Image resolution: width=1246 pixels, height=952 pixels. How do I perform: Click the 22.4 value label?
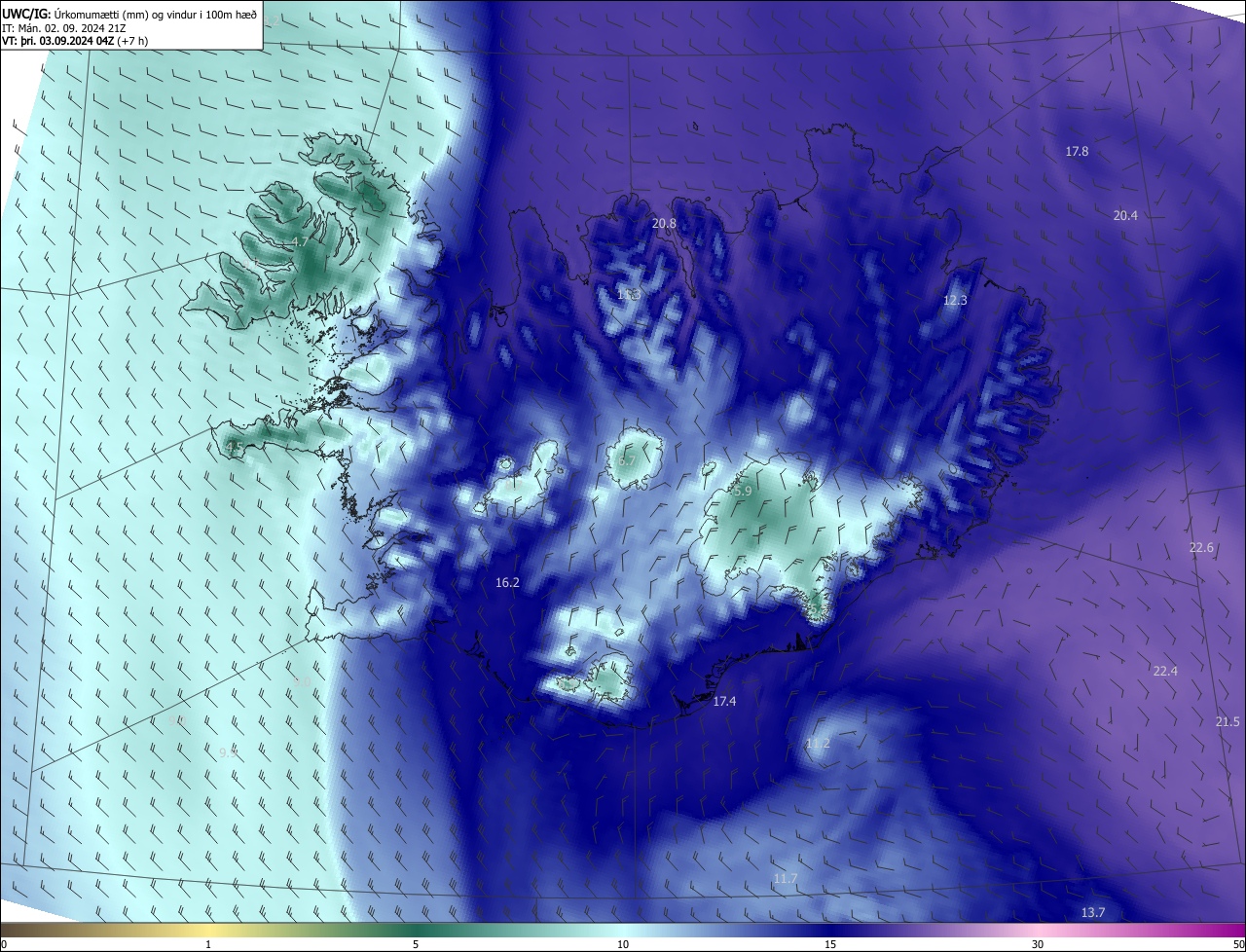point(1165,672)
